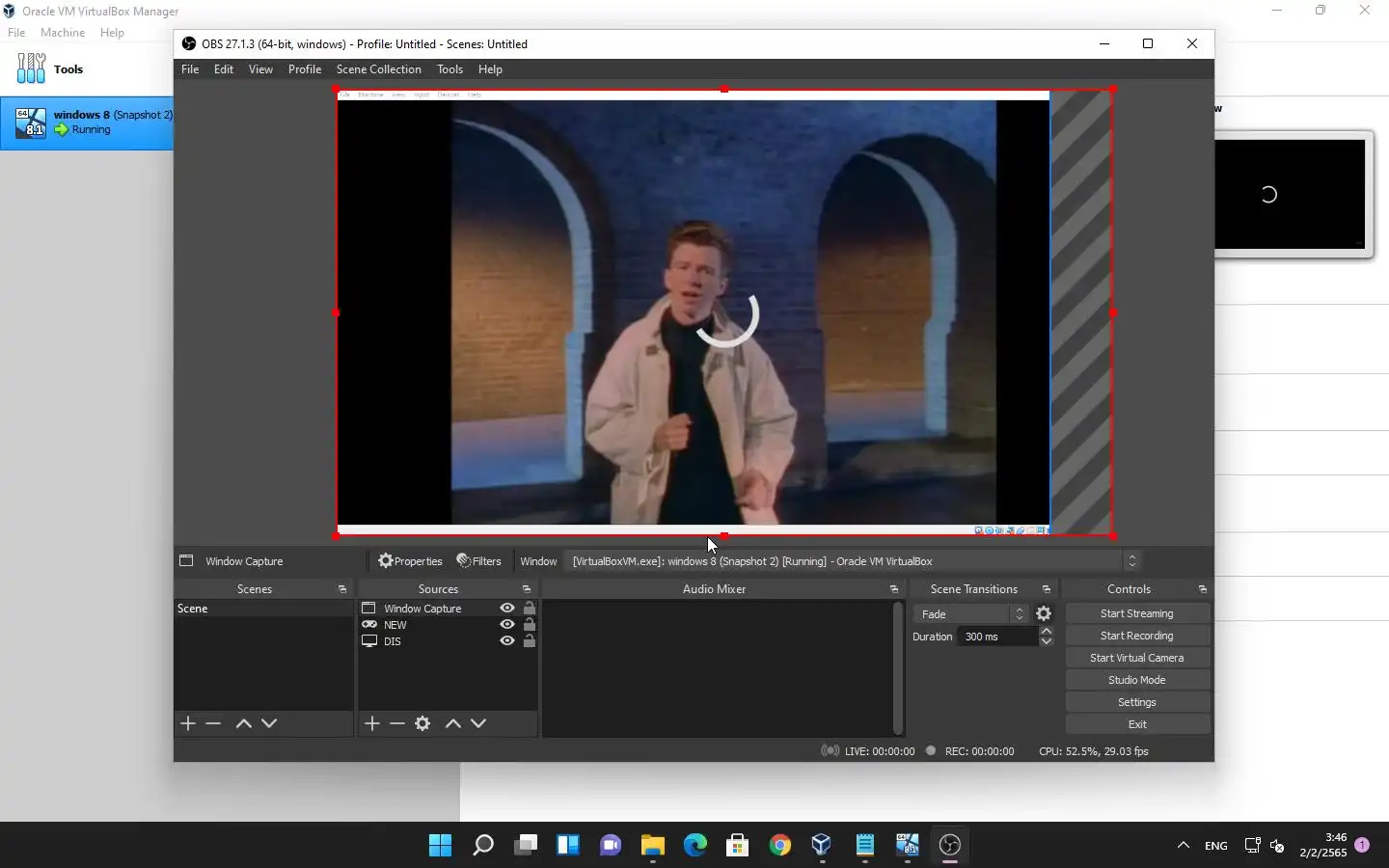Add a new scene with the plus icon

pyautogui.click(x=188, y=723)
